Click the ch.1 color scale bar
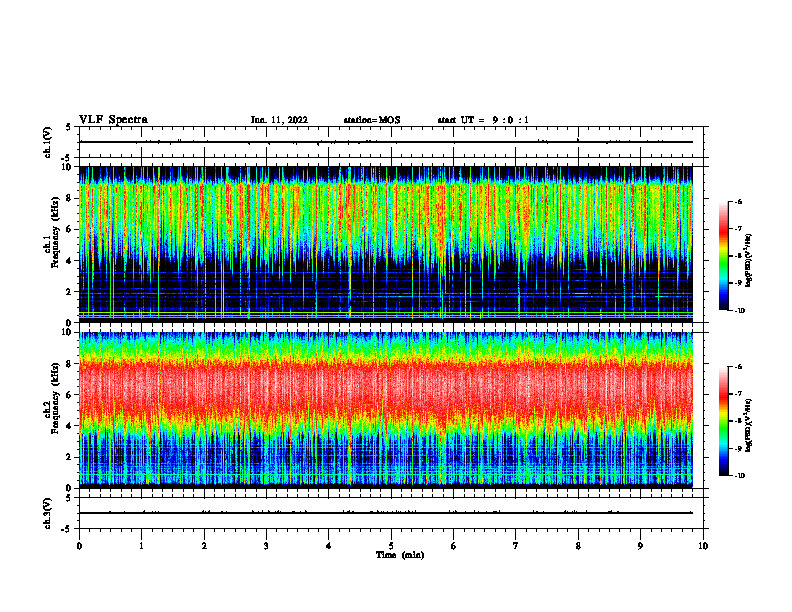The width and height of the screenshot is (792, 612). (x=723, y=256)
